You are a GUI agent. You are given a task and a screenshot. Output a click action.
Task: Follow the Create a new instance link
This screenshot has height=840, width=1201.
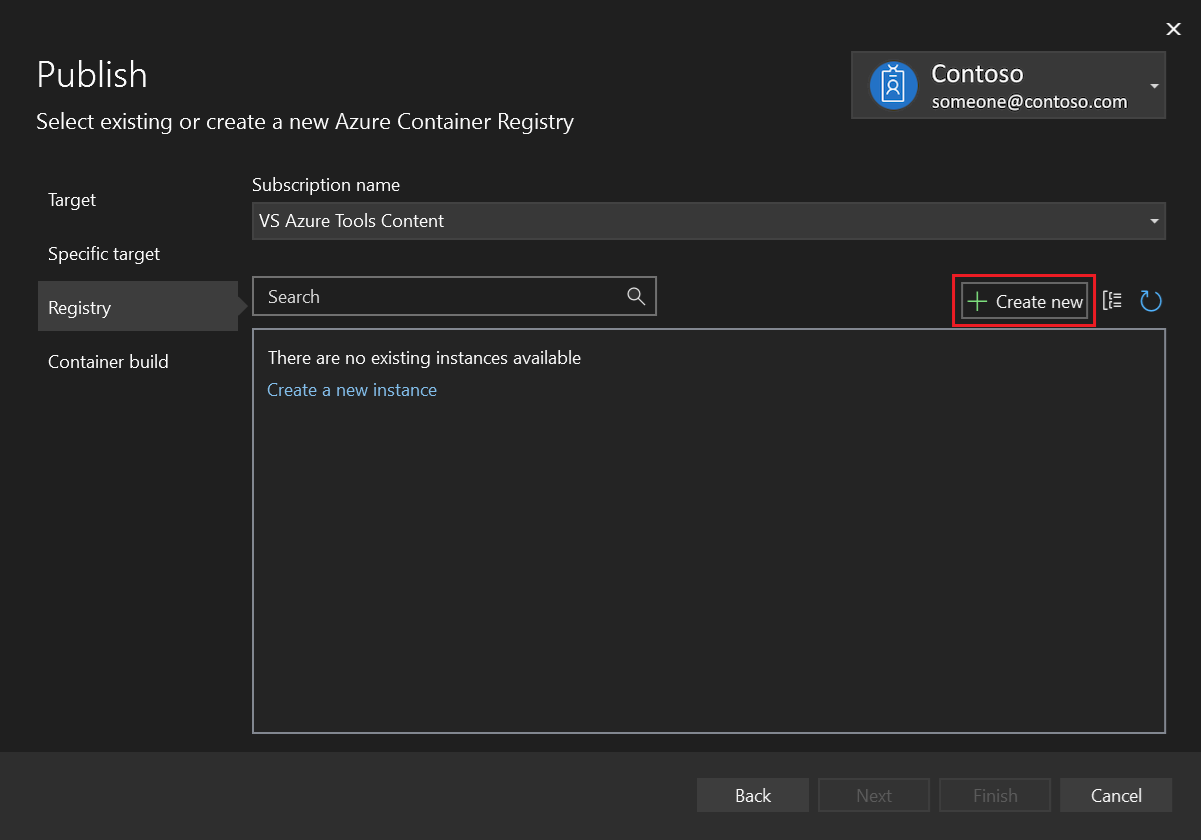(x=351, y=390)
